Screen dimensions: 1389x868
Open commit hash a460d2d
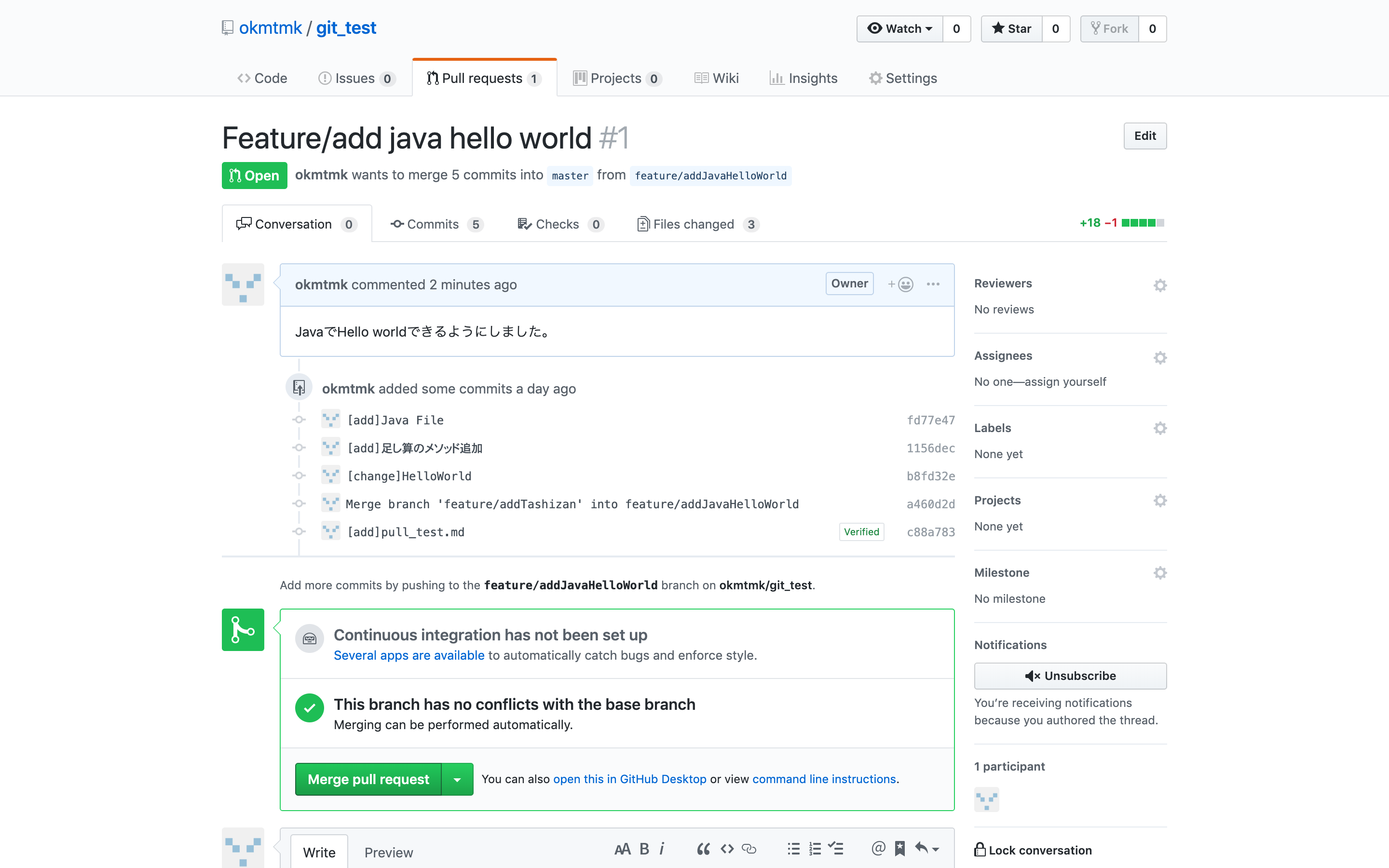point(930,504)
